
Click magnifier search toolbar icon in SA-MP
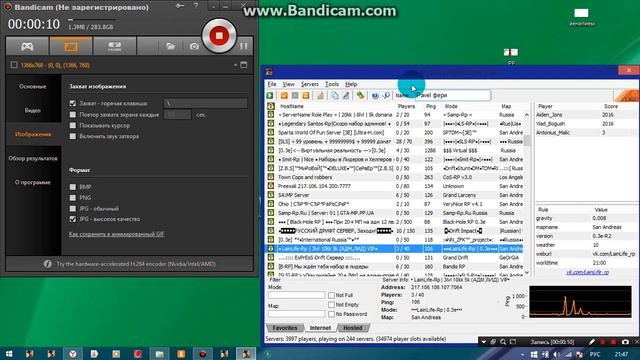click(x=386, y=96)
